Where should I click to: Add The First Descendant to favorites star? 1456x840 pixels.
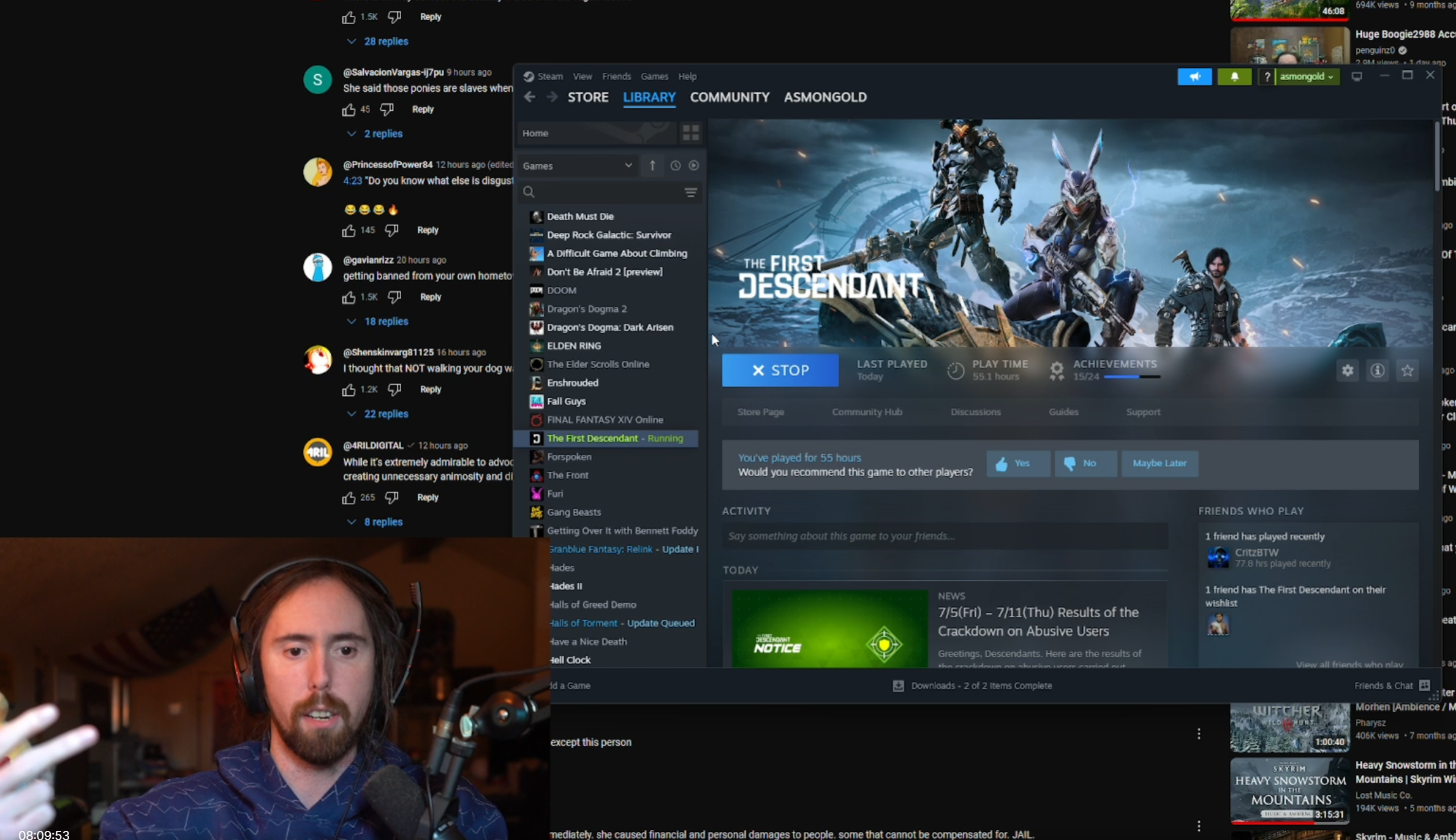click(1408, 371)
